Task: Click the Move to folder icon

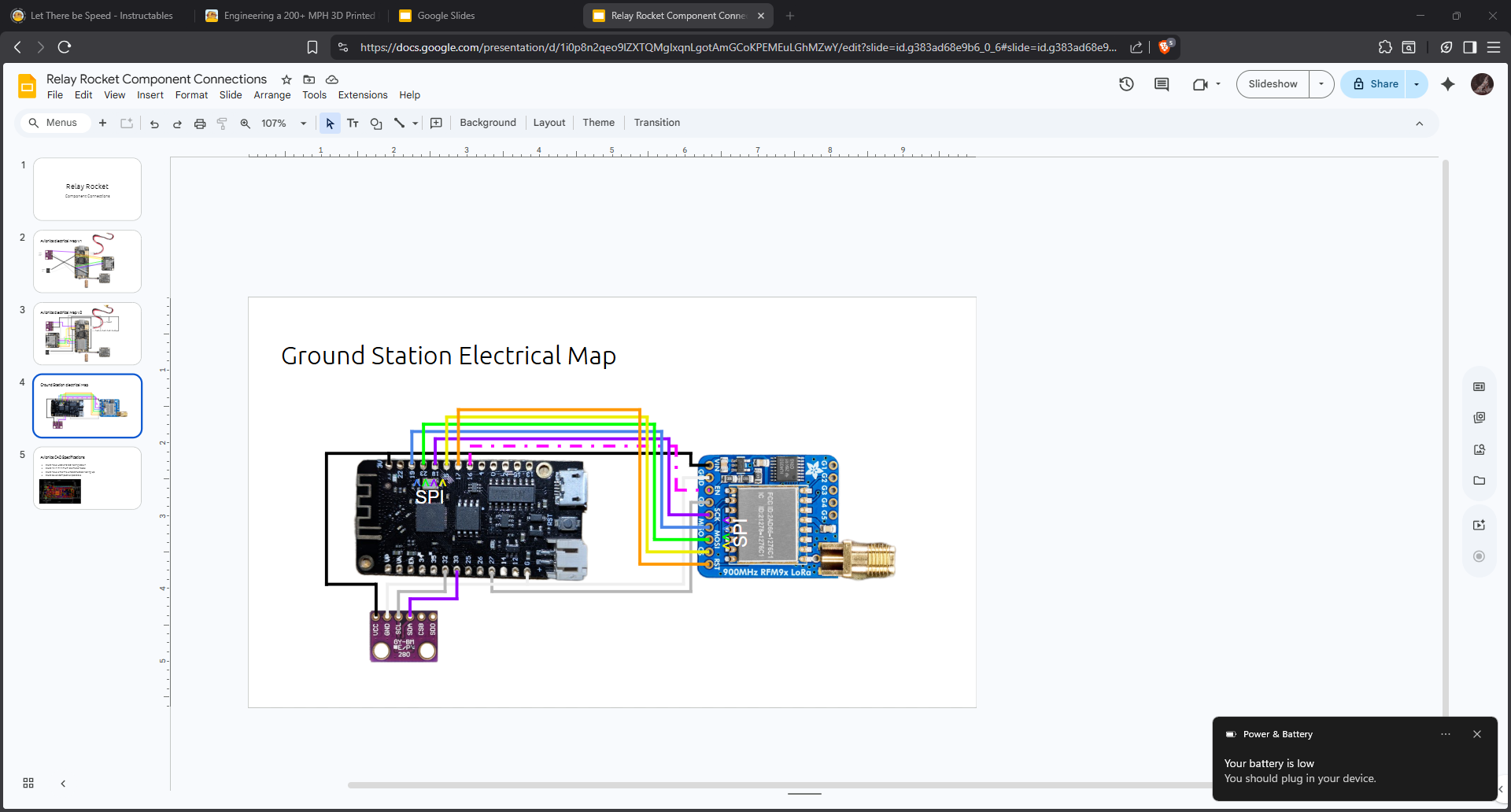Action: 309,79
